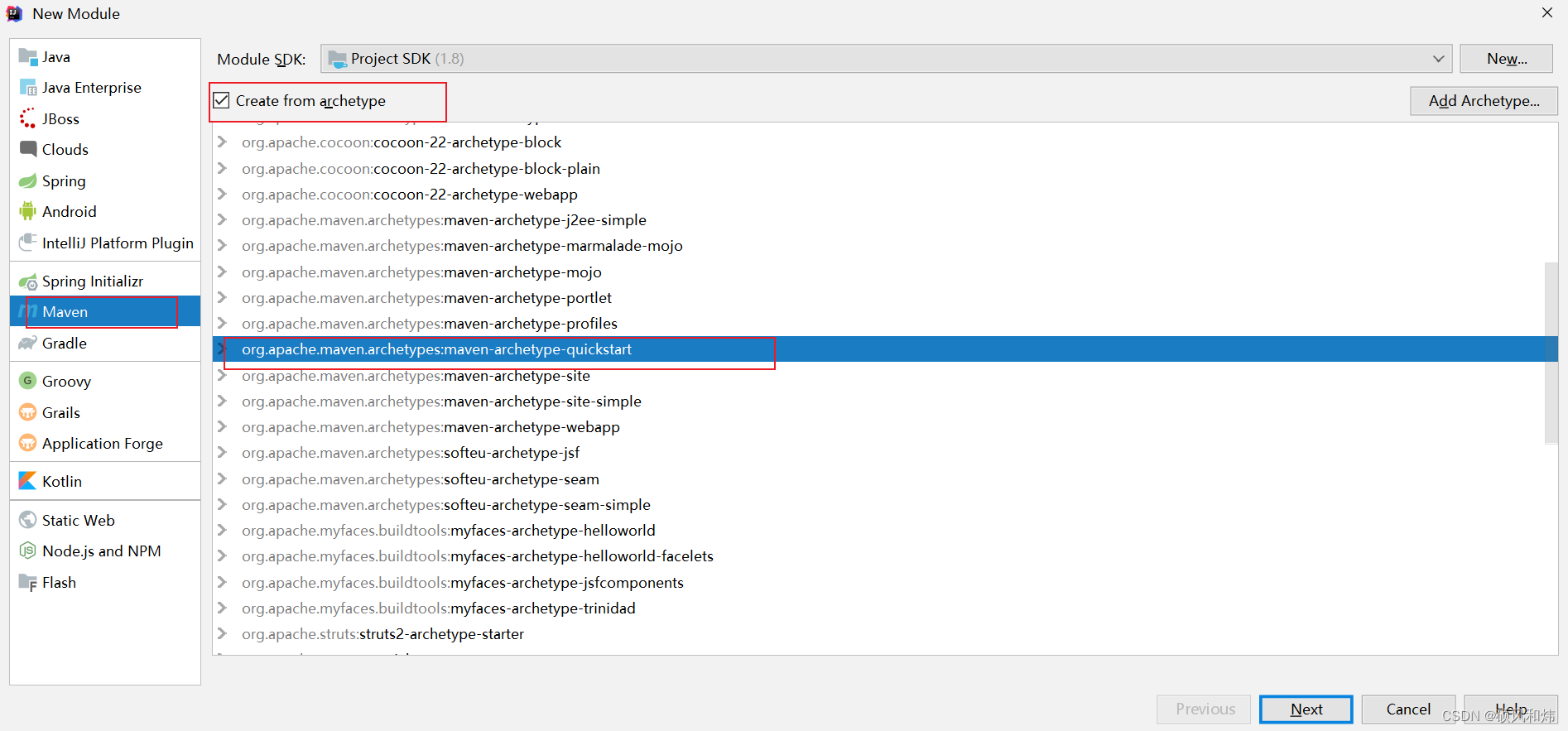
Task: Click the Maven m icon
Action: [x=28, y=312]
